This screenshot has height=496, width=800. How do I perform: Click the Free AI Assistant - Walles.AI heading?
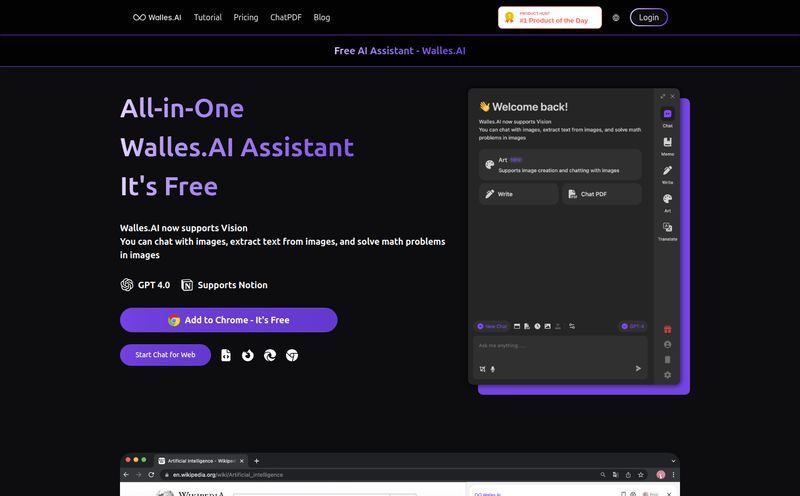coord(399,51)
